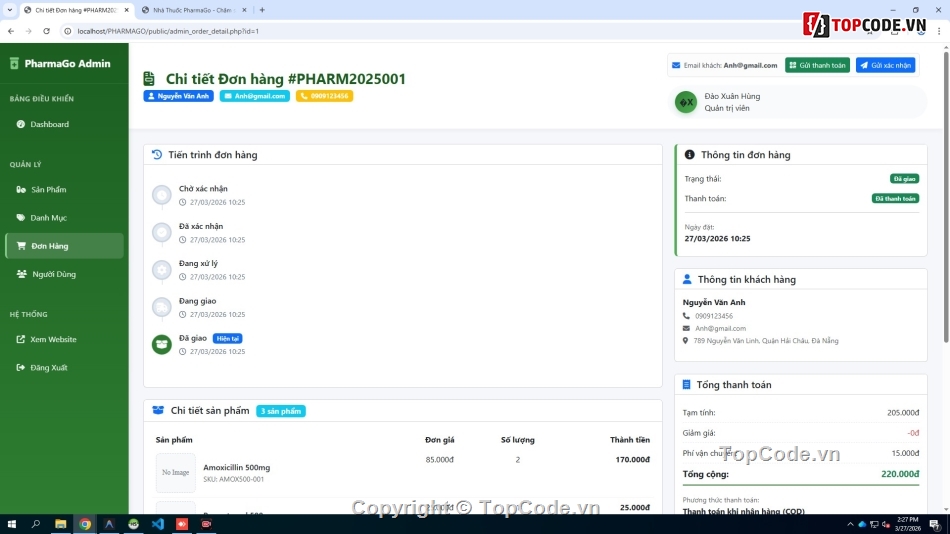The width and height of the screenshot is (950, 534).
Task: Click the boxes icon by Chi tiết sản phẩm
Action: pyautogui.click(x=158, y=410)
